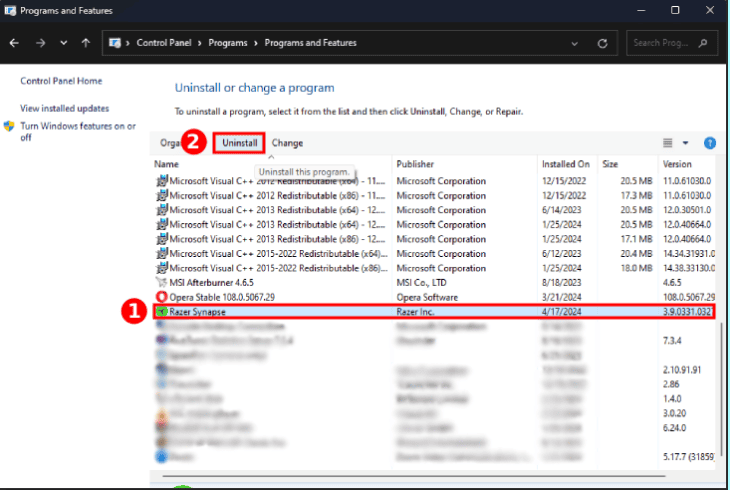Click Opera Software publisher cell
Viewport: 730px width, 490px height.
click(x=427, y=297)
